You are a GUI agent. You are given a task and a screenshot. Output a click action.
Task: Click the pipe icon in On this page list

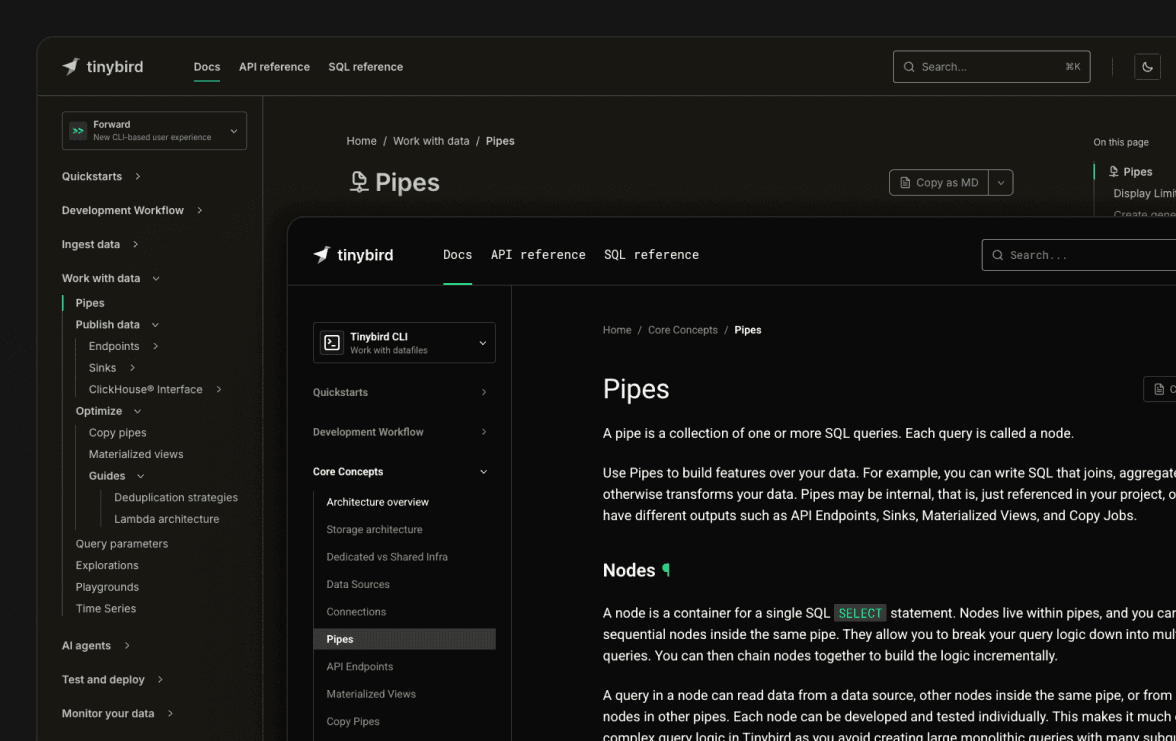click(1114, 172)
